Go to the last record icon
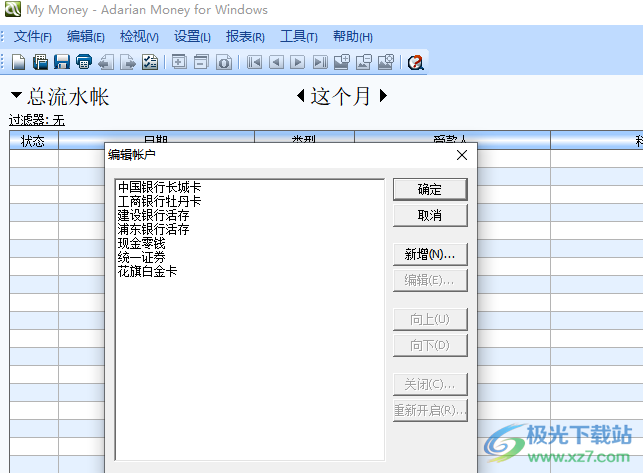Image resolution: width=643 pixels, height=473 pixels. [320, 62]
